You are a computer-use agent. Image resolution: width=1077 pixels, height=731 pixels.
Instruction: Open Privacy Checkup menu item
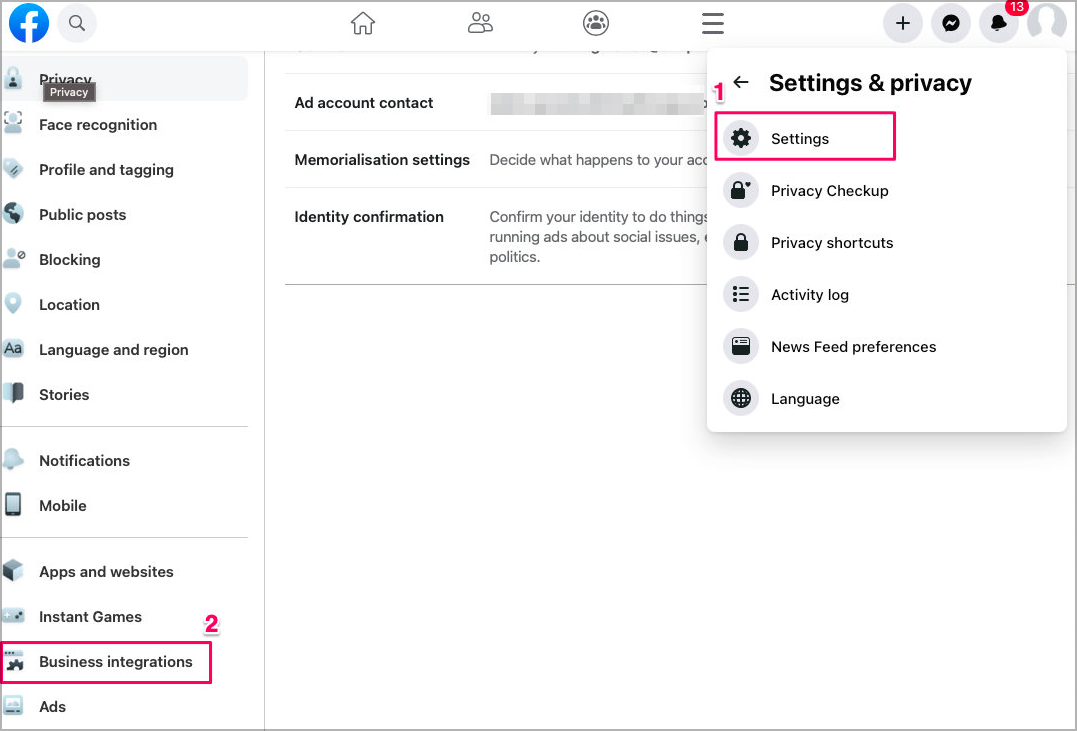coord(886,190)
